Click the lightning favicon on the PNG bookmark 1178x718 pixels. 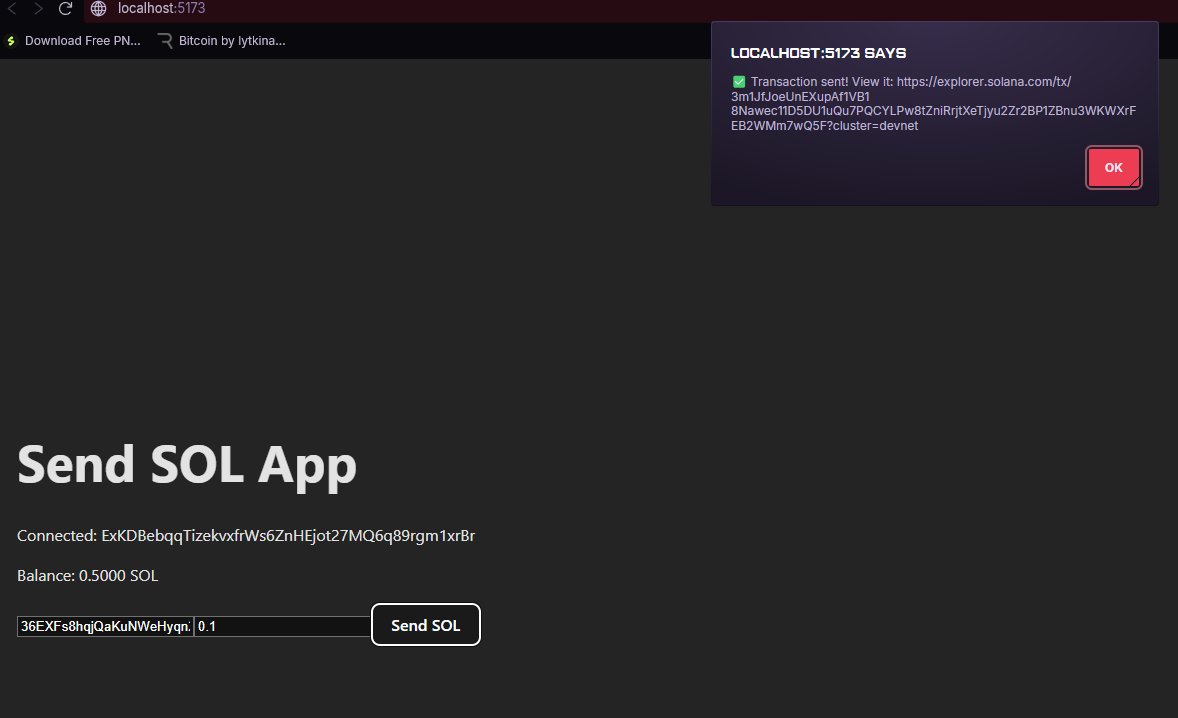pyautogui.click(x=11, y=41)
